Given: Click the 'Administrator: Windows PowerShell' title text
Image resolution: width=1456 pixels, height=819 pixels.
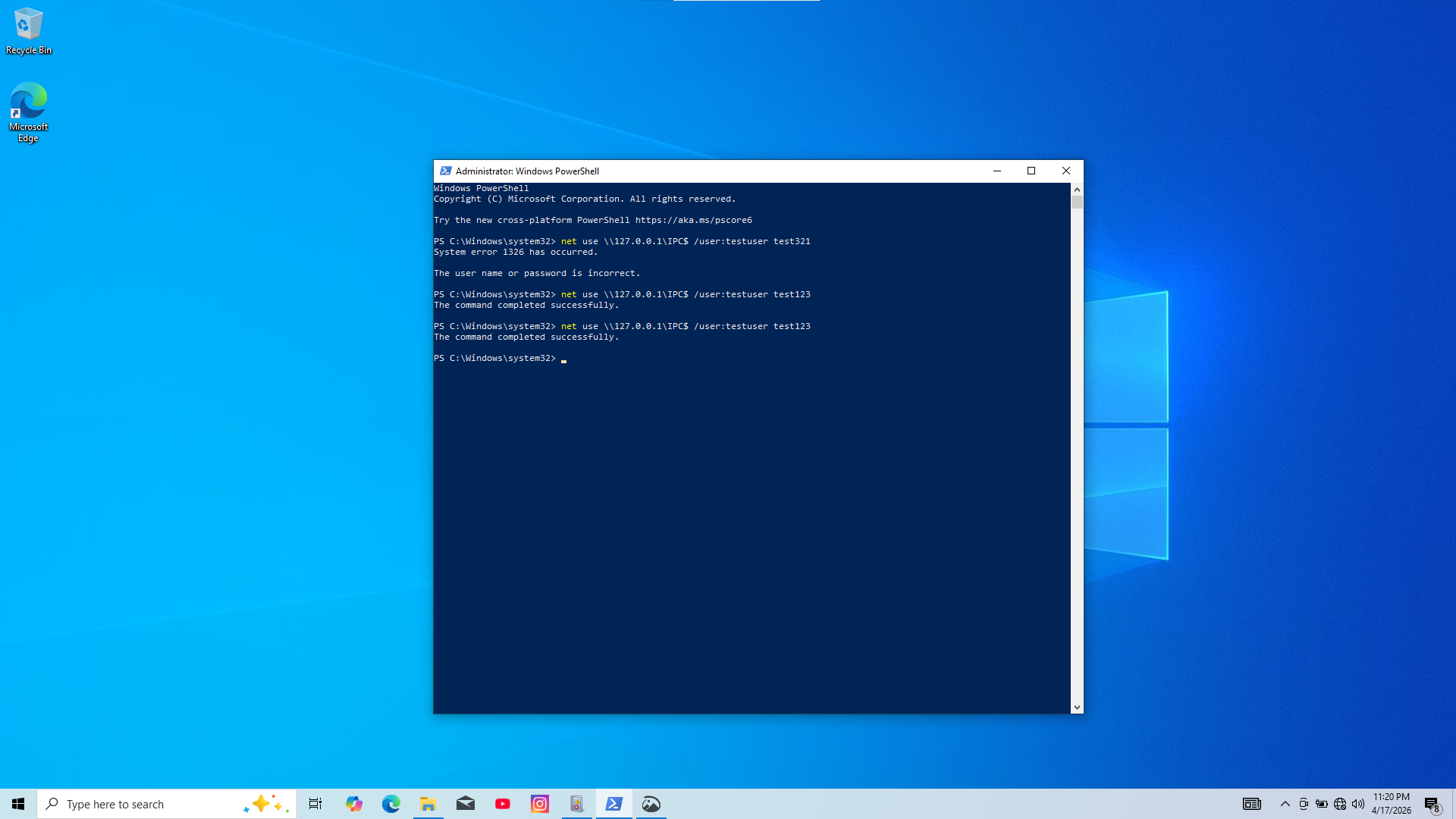Looking at the screenshot, I should pos(527,171).
